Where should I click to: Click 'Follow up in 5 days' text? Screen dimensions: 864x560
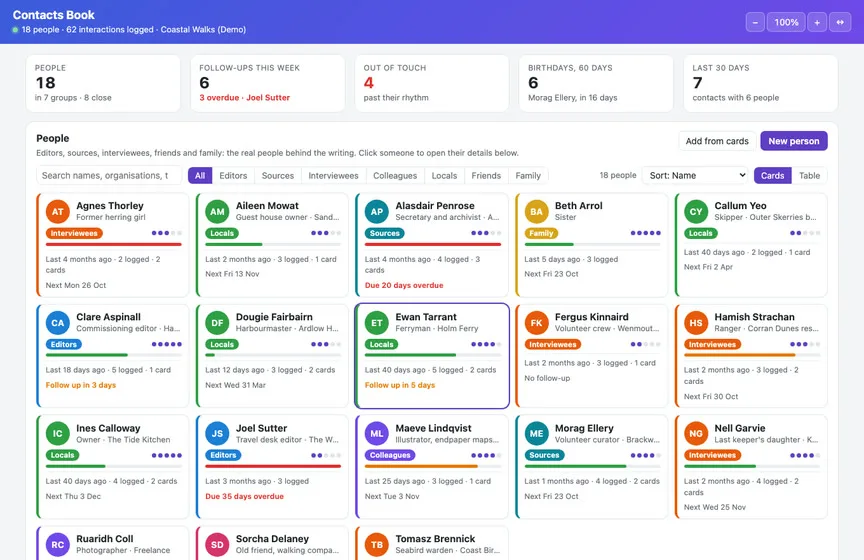pyautogui.click(x=400, y=385)
